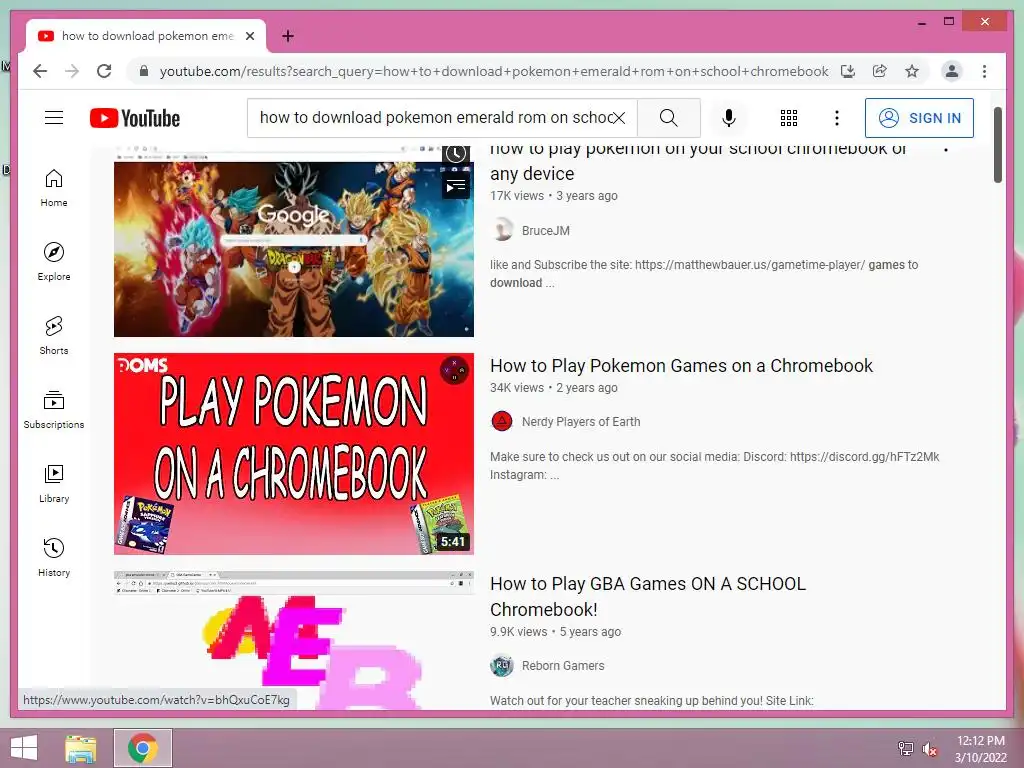The width and height of the screenshot is (1024, 768).
Task: Start voice search with microphone icon
Action: tap(729, 118)
